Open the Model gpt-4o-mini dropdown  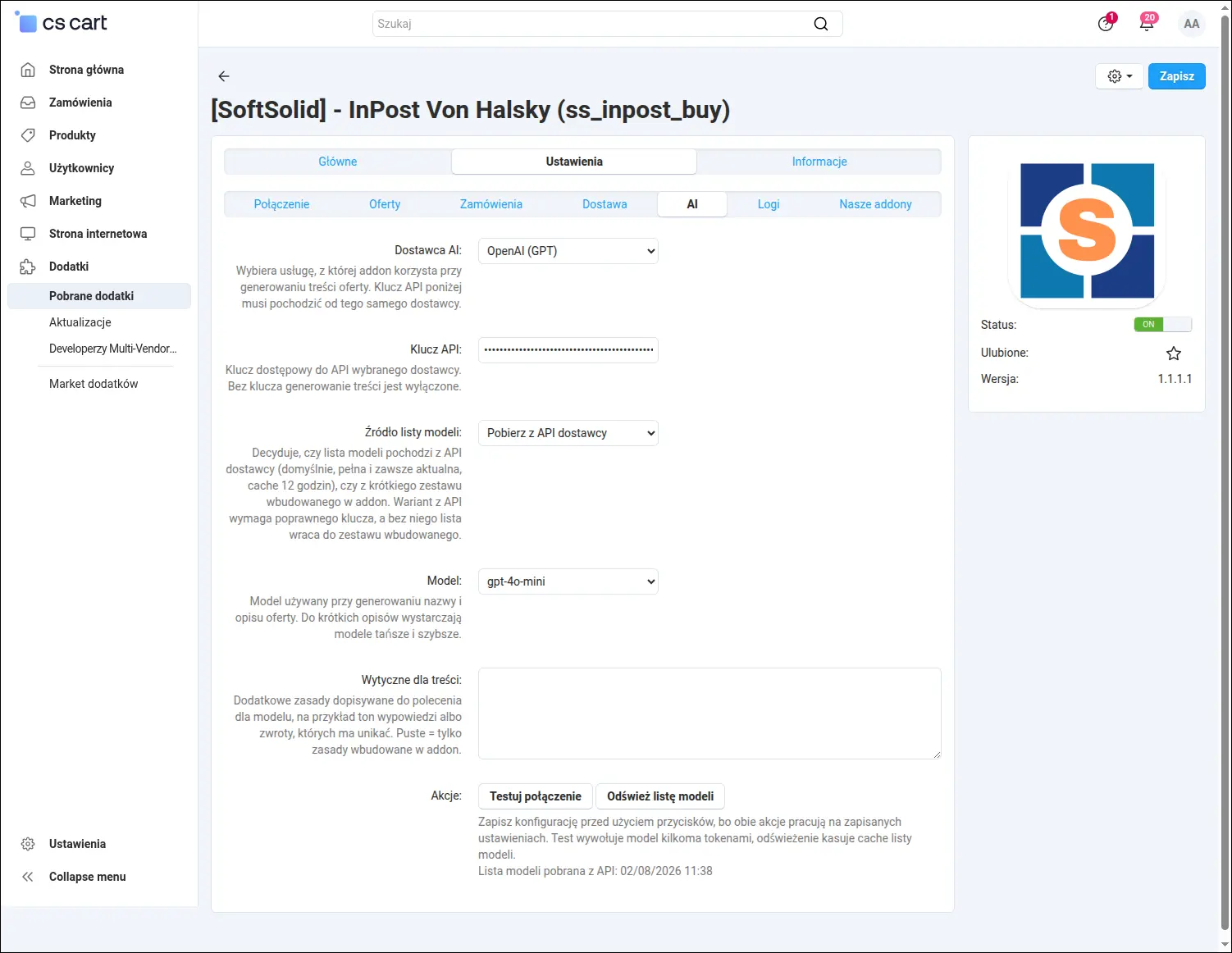point(568,581)
